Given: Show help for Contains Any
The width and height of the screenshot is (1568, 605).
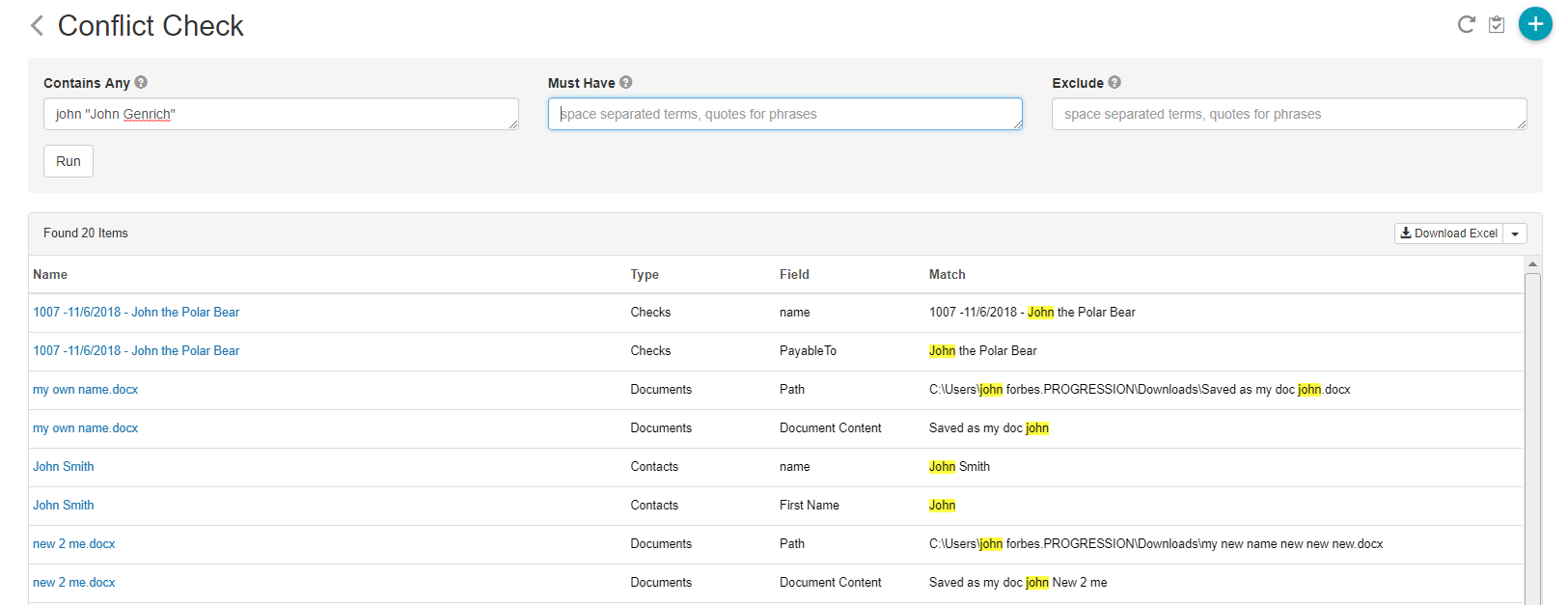Looking at the screenshot, I should pos(141,83).
